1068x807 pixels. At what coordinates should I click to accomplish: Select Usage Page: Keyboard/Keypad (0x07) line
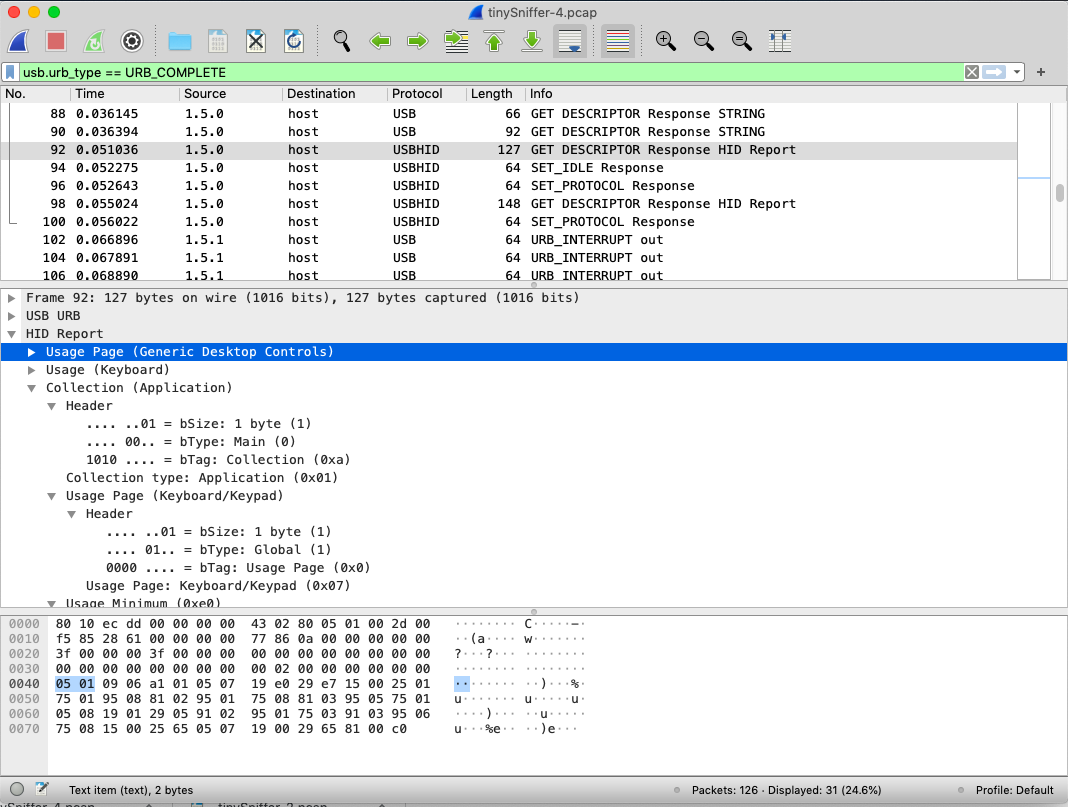click(x=218, y=586)
